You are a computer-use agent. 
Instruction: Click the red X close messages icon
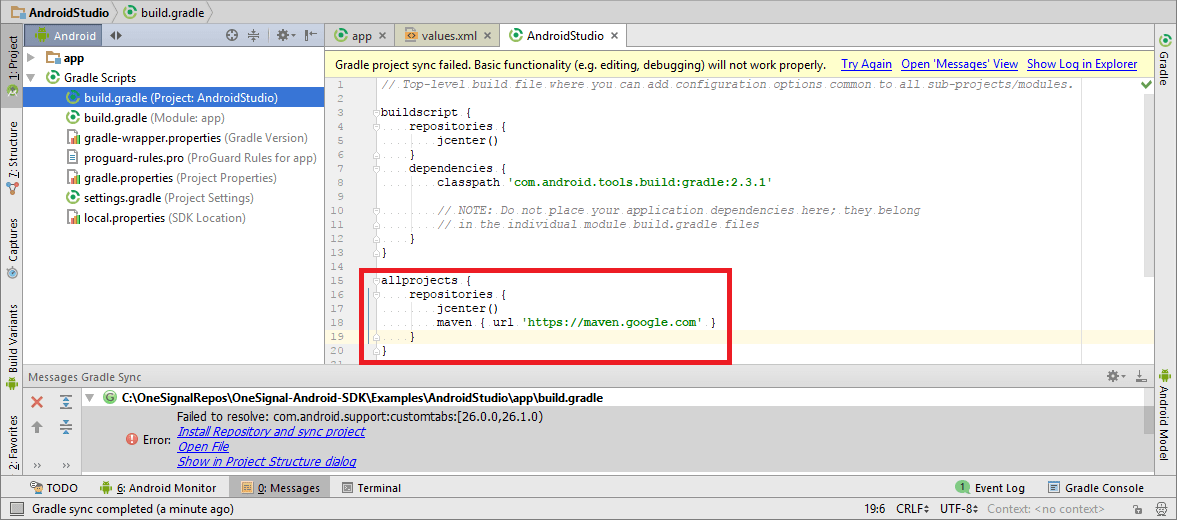click(37, 402)
